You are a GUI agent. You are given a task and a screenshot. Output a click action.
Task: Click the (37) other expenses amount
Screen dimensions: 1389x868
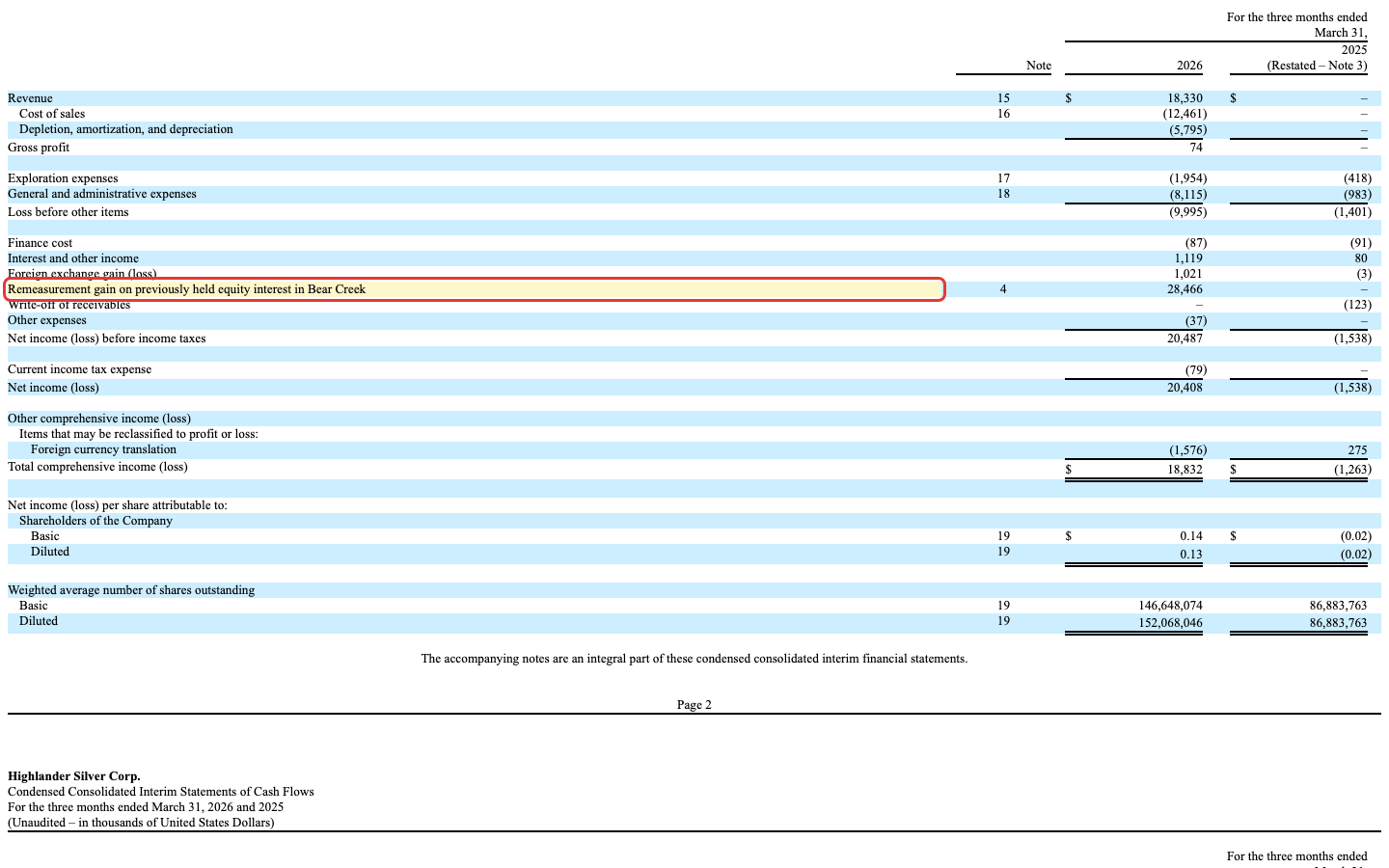(x=1196, y=320)
